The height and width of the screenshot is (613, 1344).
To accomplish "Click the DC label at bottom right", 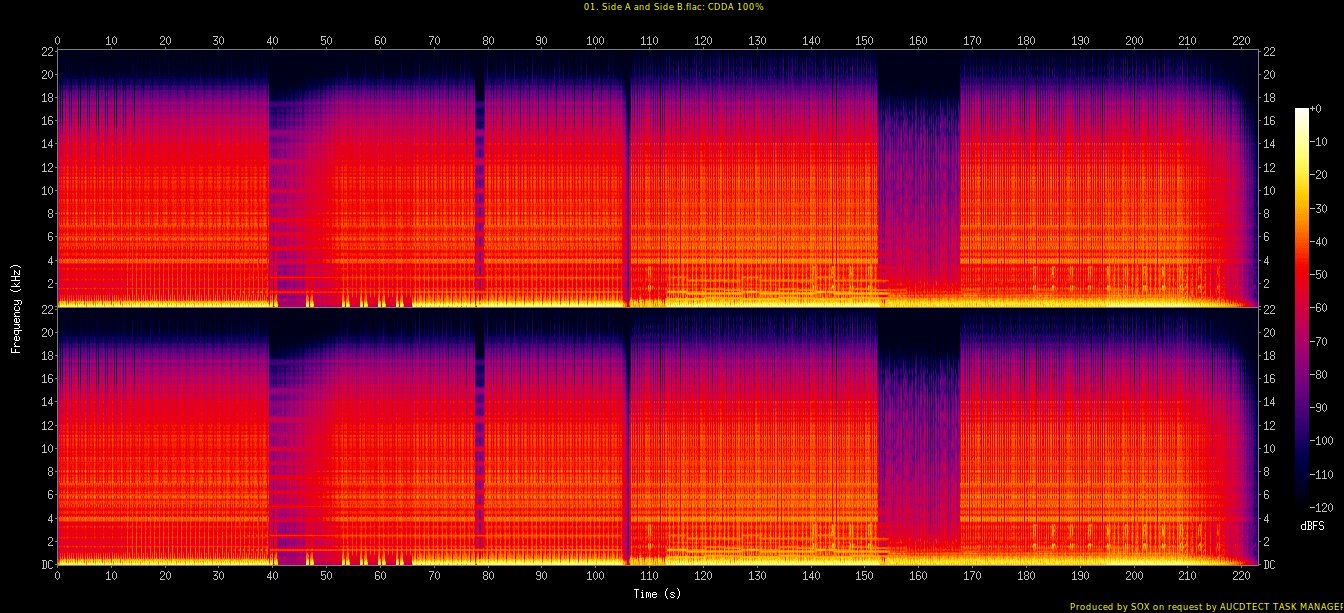I will (x=1269, y=565).
